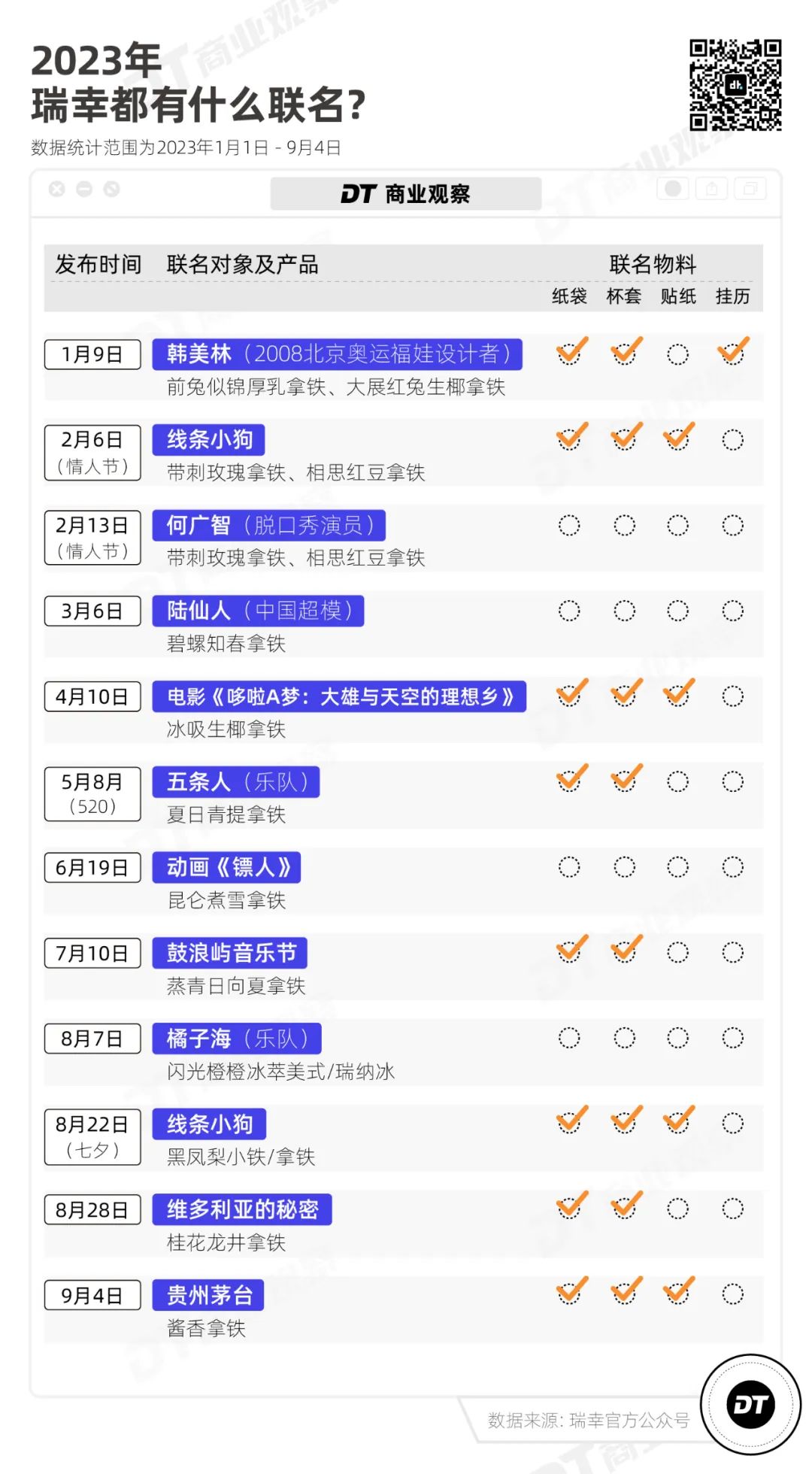
Task: Click the overlapping-windows icon in header
Action: point(750,189)
